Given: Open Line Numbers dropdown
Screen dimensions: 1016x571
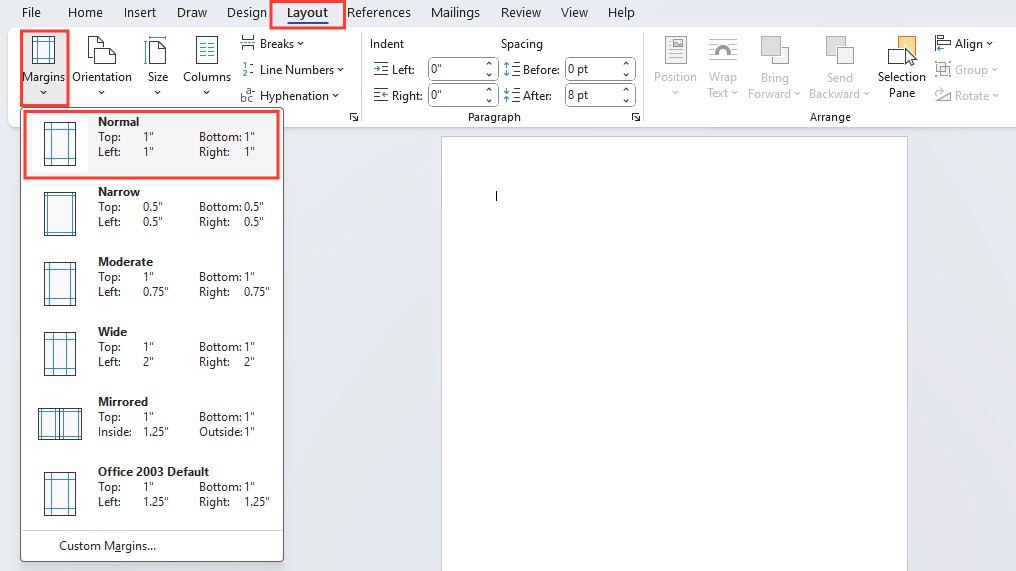Looking at the screenshot, I should coord(292,69).
